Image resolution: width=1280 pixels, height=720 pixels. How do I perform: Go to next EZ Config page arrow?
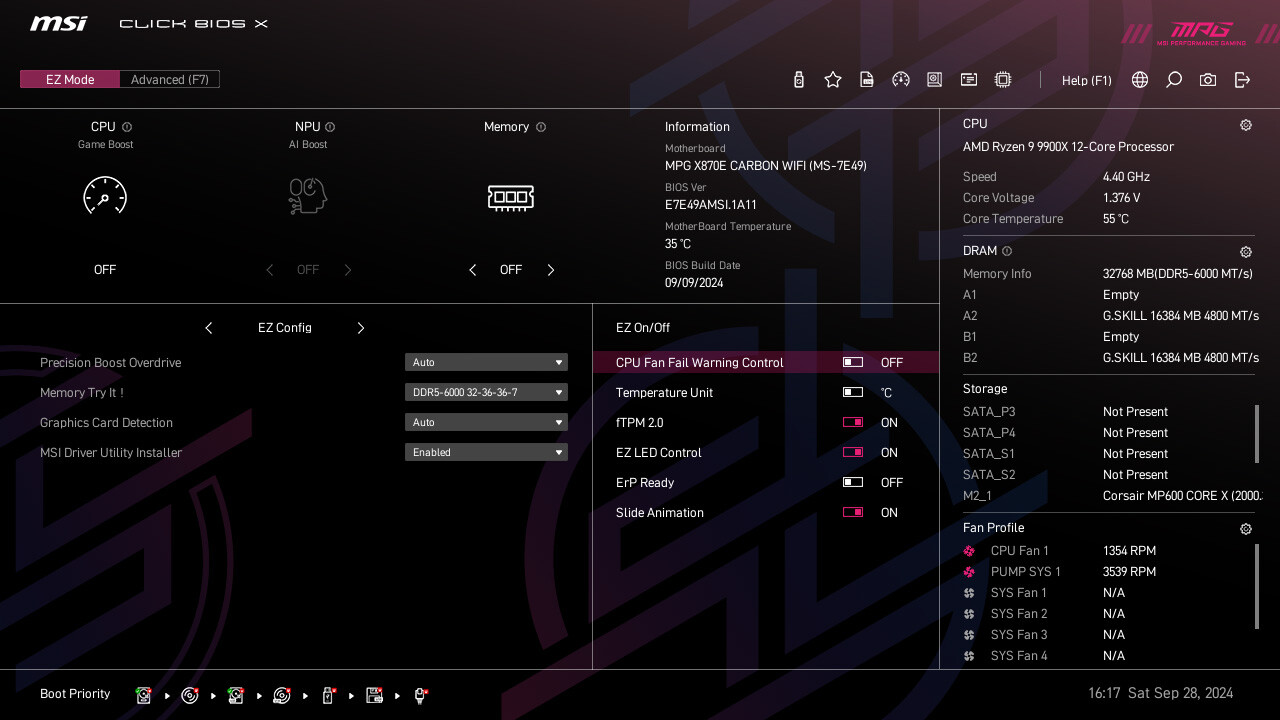(x=361, y=328)
